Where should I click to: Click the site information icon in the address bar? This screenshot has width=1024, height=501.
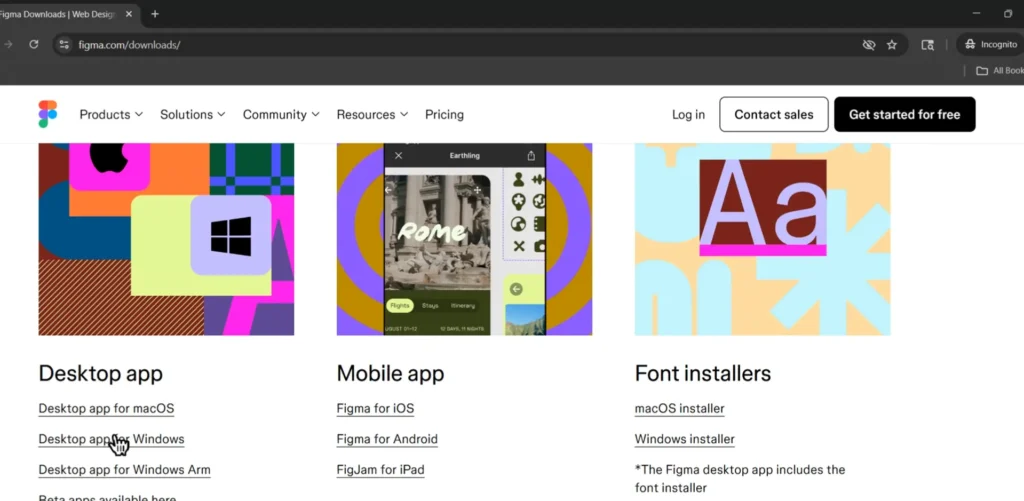(x=64, y=45)
